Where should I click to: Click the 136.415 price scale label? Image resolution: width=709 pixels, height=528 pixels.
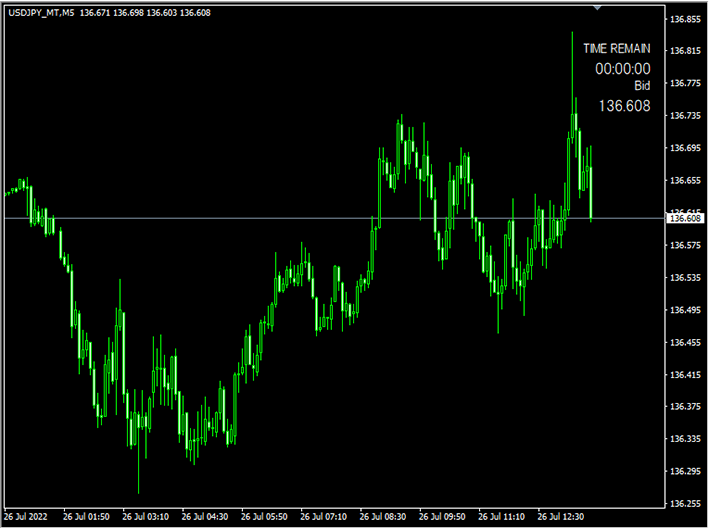tap(685, 375)
